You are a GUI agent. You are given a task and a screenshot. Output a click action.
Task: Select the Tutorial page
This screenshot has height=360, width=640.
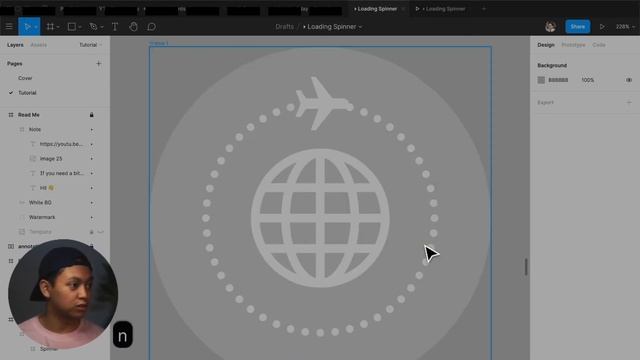click(x=27, y=93)
